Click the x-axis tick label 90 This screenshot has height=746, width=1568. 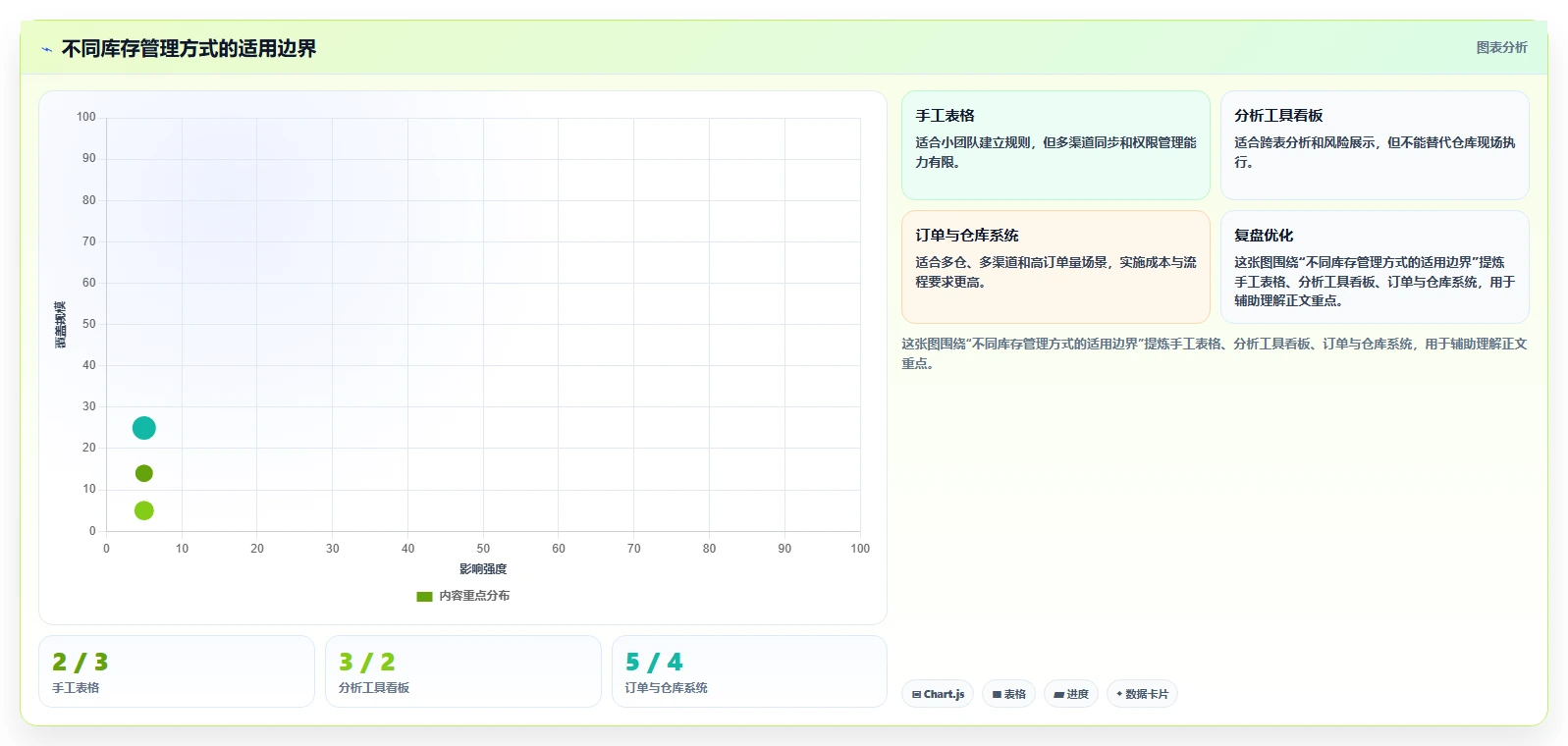click(784, 549)
